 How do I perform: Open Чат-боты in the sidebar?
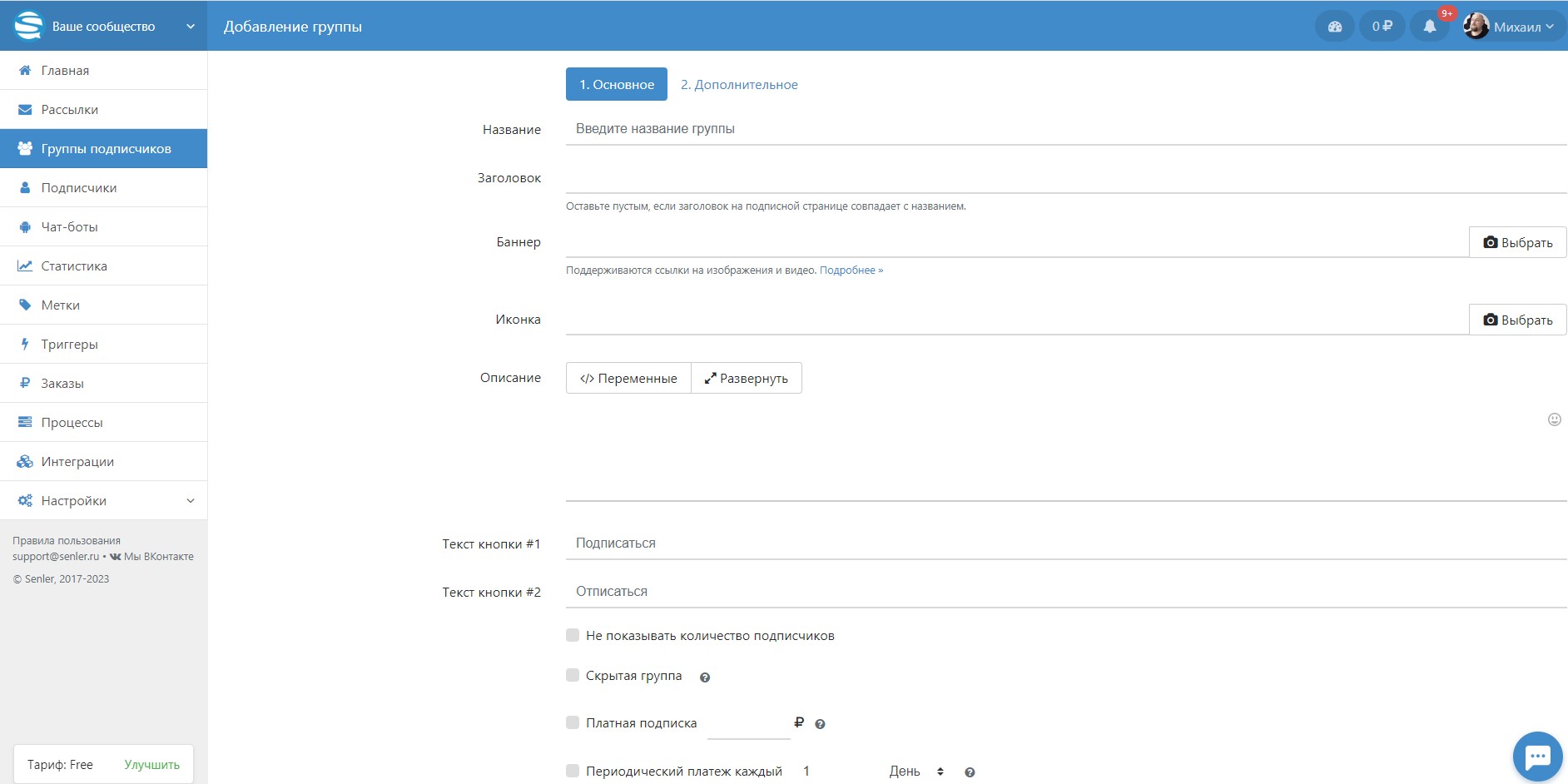(x=70, y=227)
